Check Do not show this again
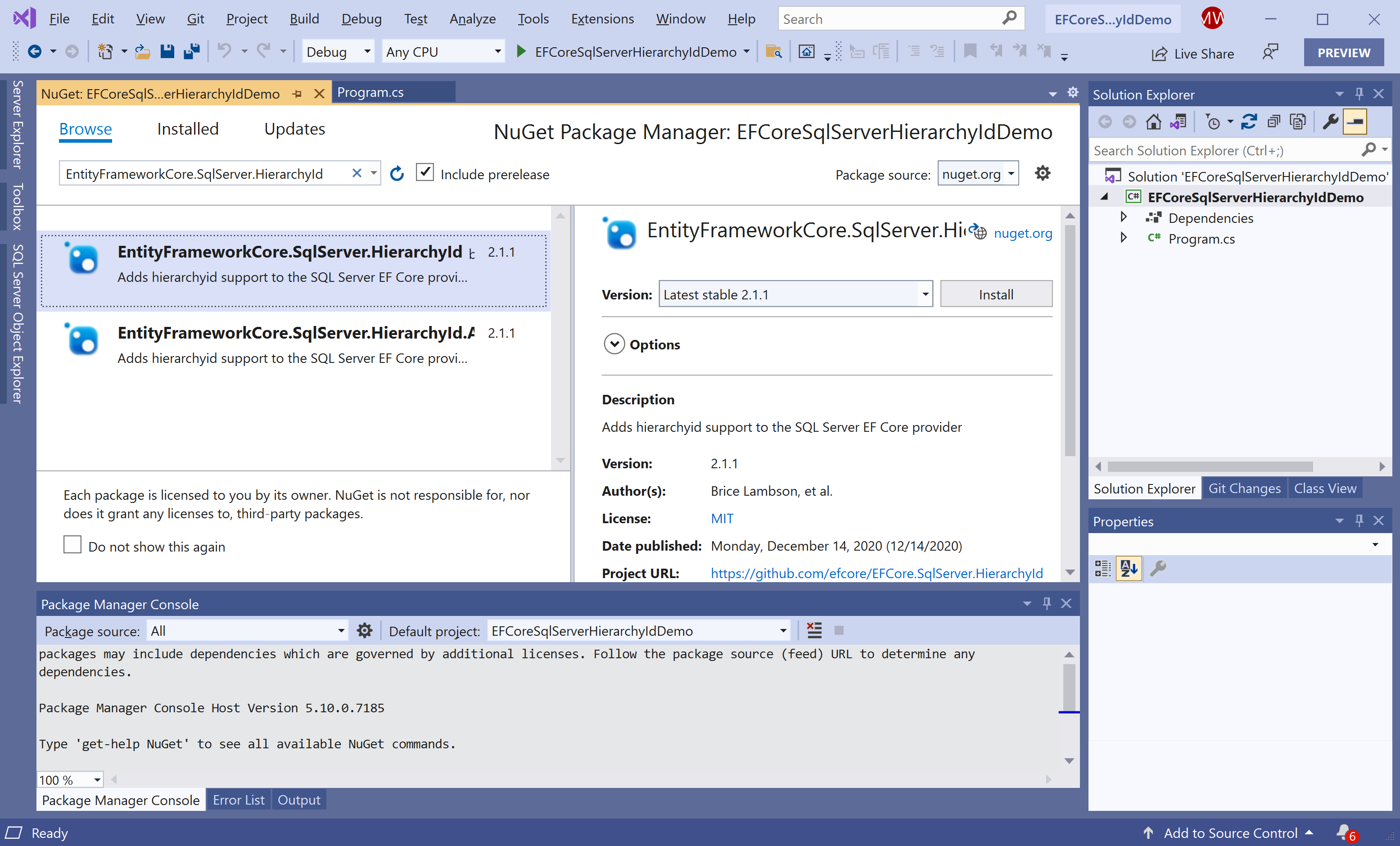This screenshot has width=1400, height=846. pyautogui.click(x=72, y=545)
